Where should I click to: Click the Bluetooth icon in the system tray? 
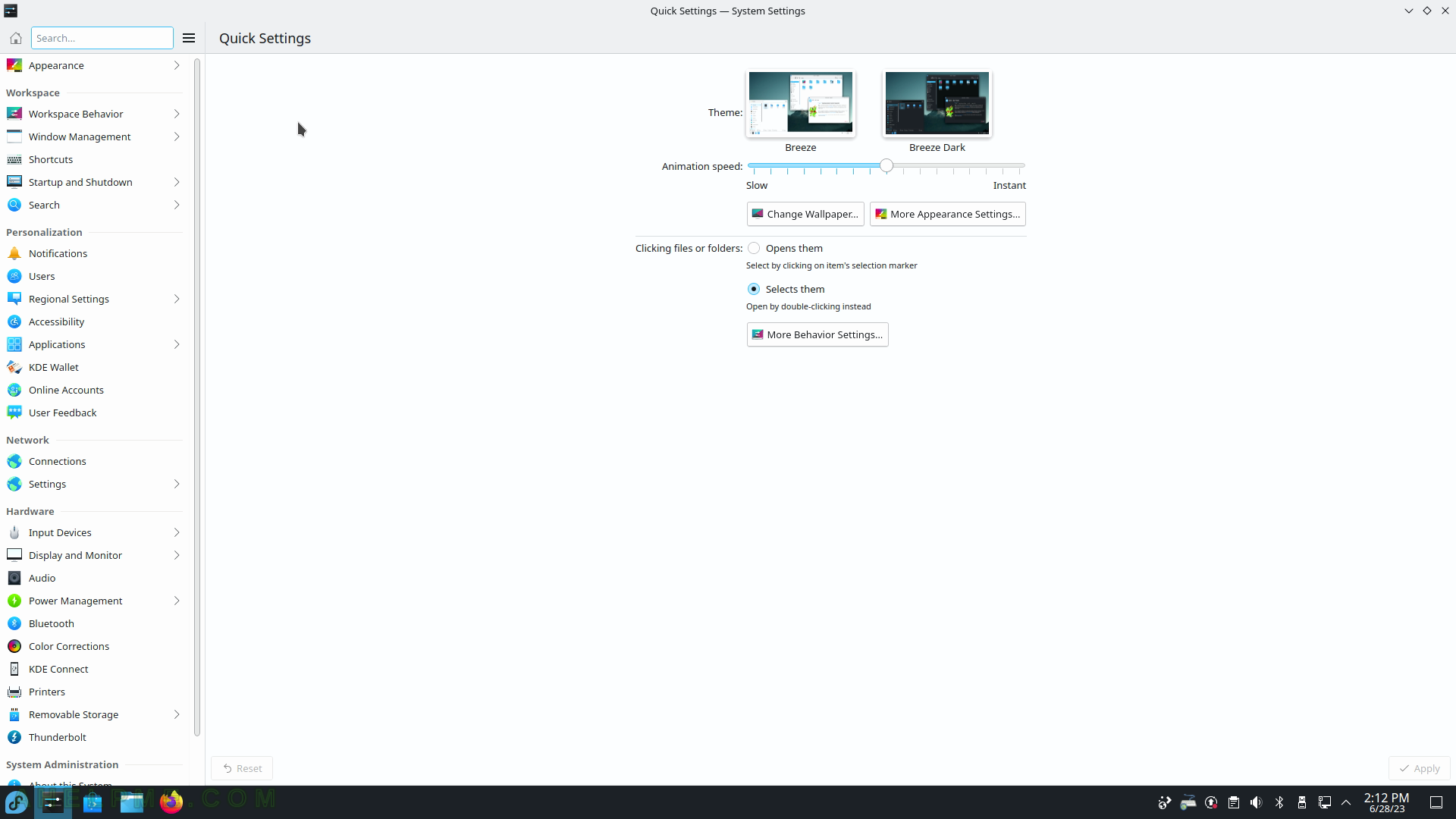coord(1279,802)
